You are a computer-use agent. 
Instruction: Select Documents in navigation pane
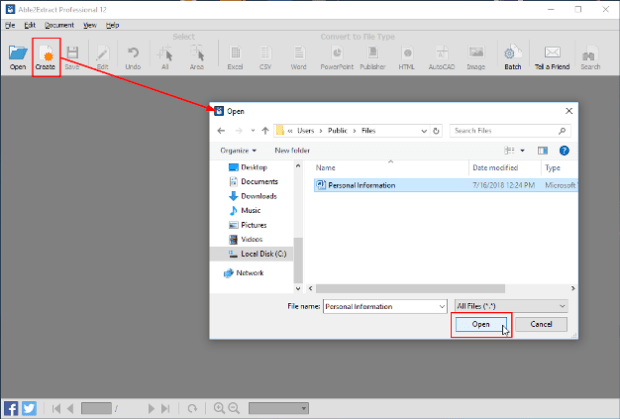pos(253,181)
